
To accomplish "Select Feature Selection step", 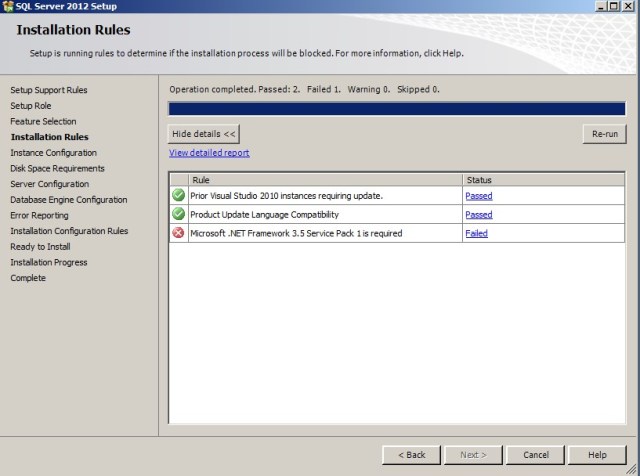I will pyautogui.click(x=43, y=121).
